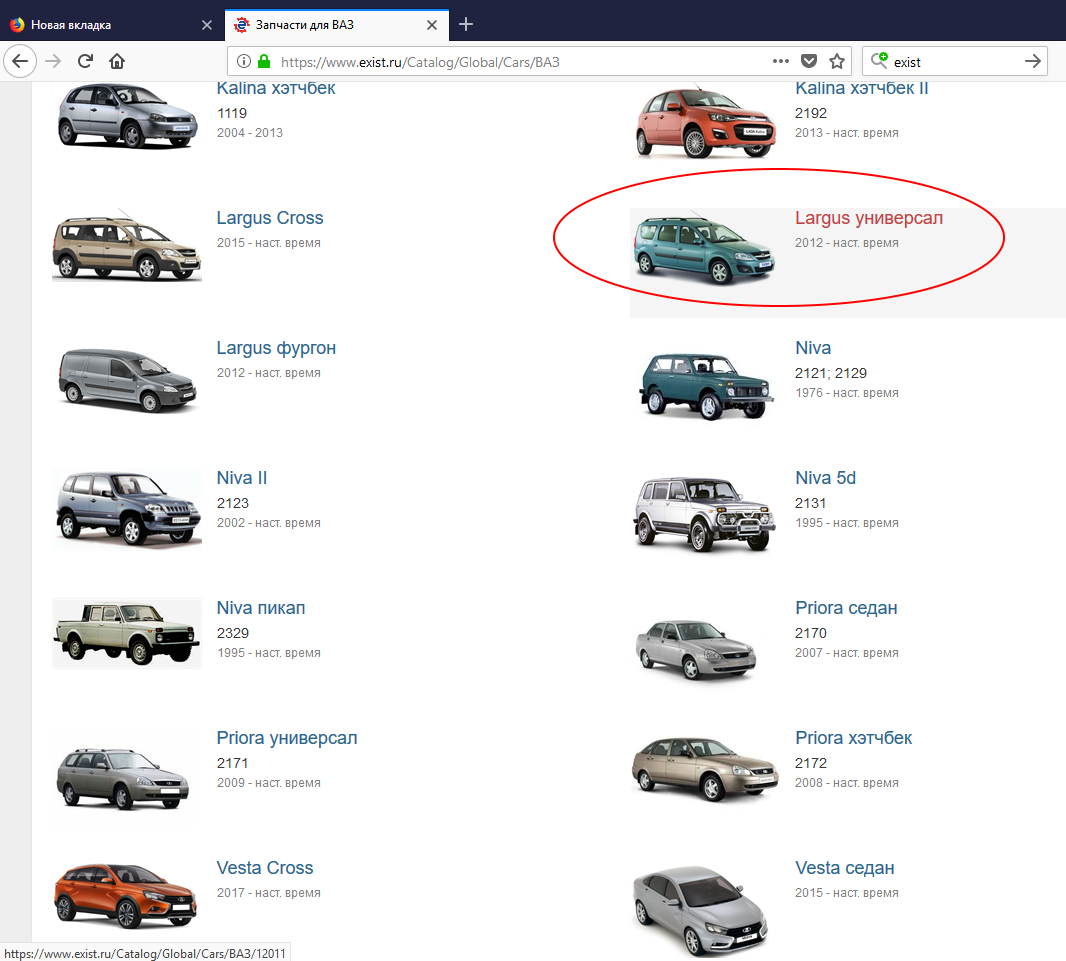Choose the Priora хэтчбек model link
Viewport: 1066px width, 961px height.
point(853,738)
